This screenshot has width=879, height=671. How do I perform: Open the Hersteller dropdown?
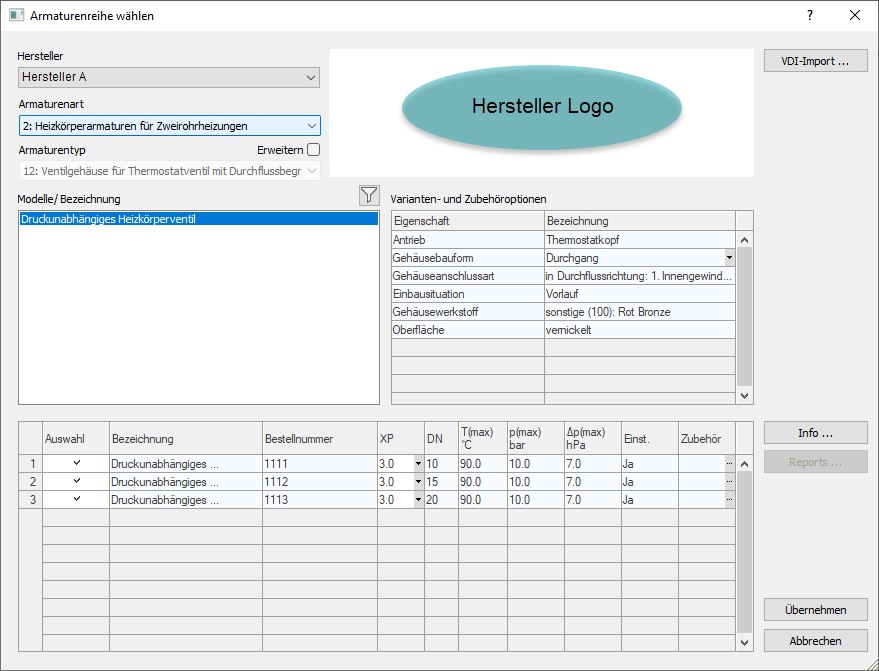point(169,77)
